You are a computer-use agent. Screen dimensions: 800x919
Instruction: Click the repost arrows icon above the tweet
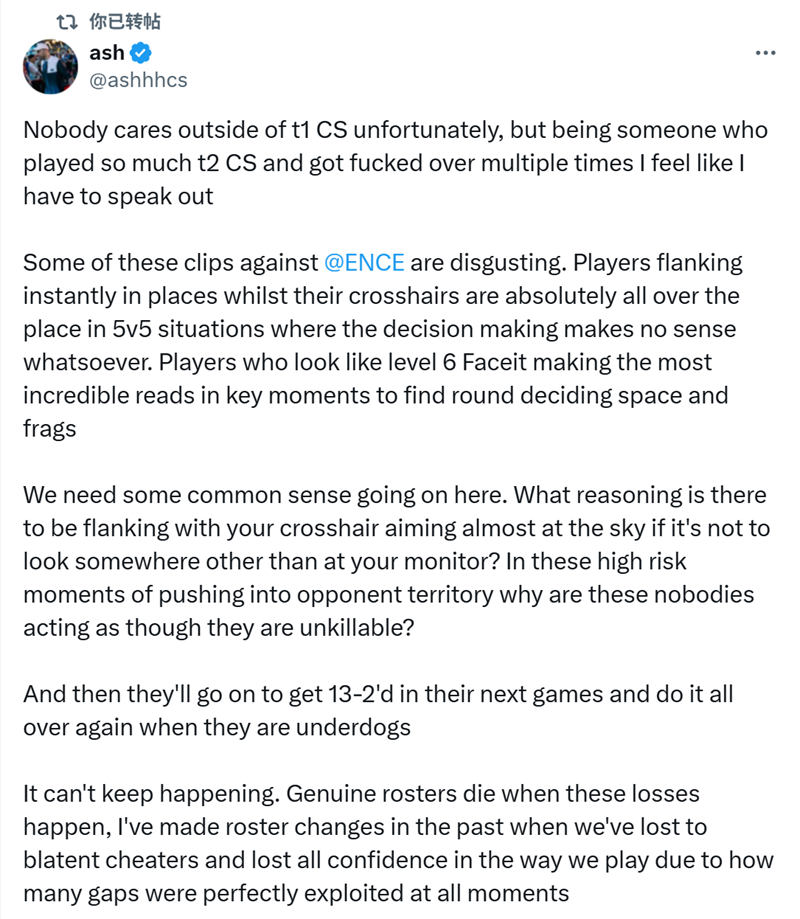coord(67,22)
